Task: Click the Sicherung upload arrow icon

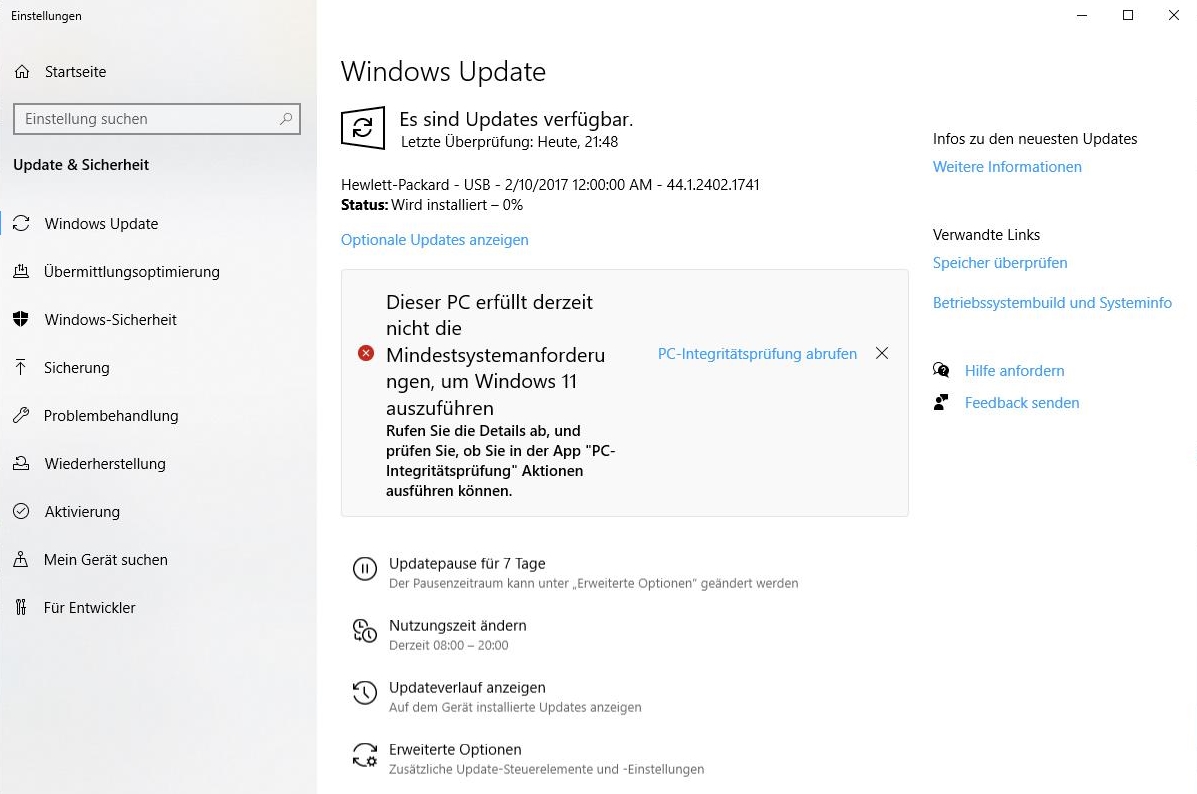Action: (21, 368)
